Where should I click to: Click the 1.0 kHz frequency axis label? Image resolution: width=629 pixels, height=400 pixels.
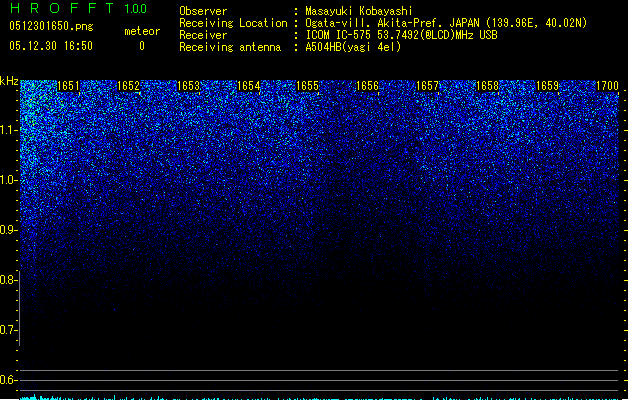coord(9,180)
